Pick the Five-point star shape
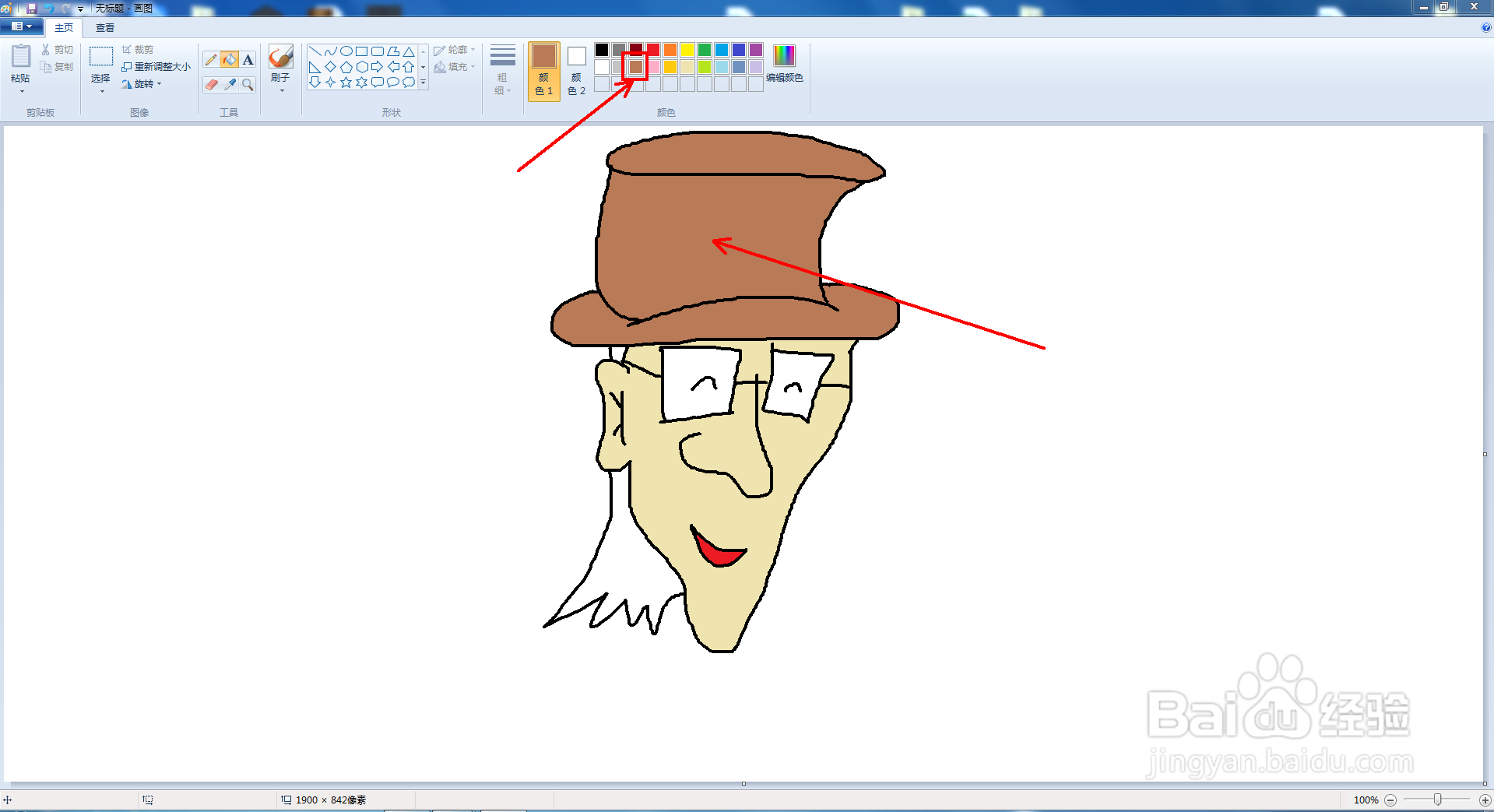This screenshot has height=812, width=1494. (346, 83)
